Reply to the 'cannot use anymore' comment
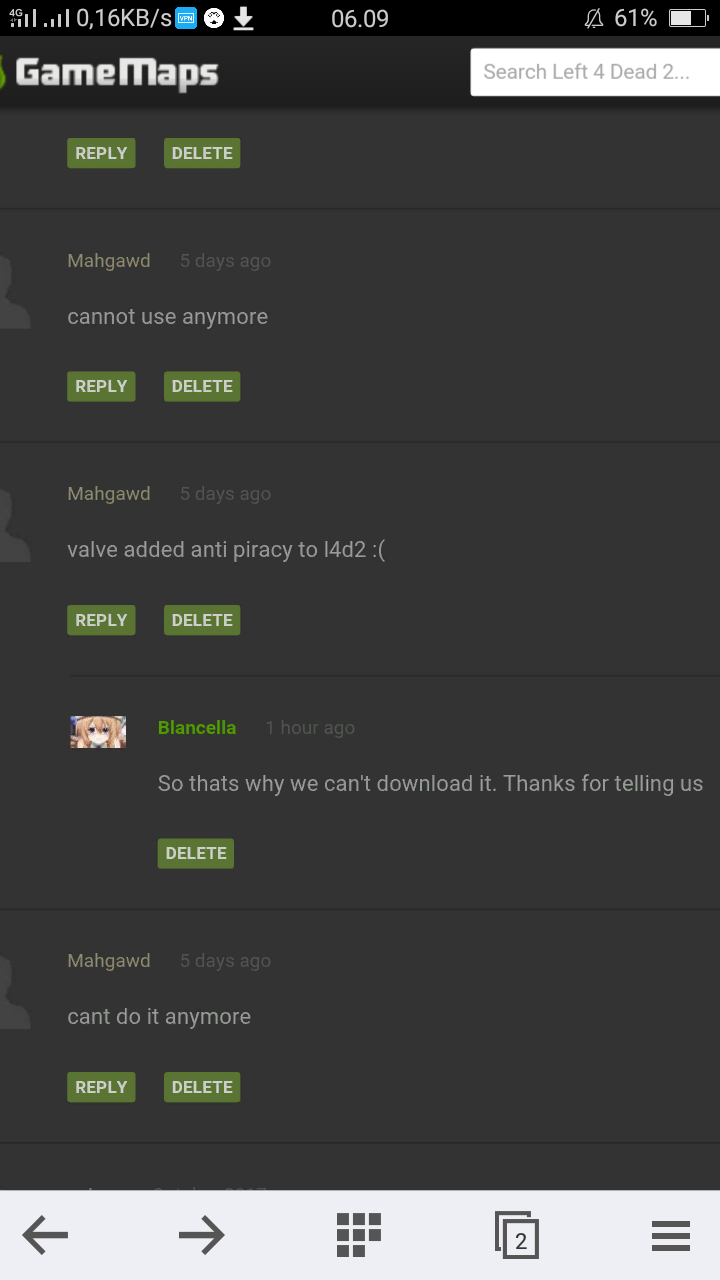 [x=101, y=386]
